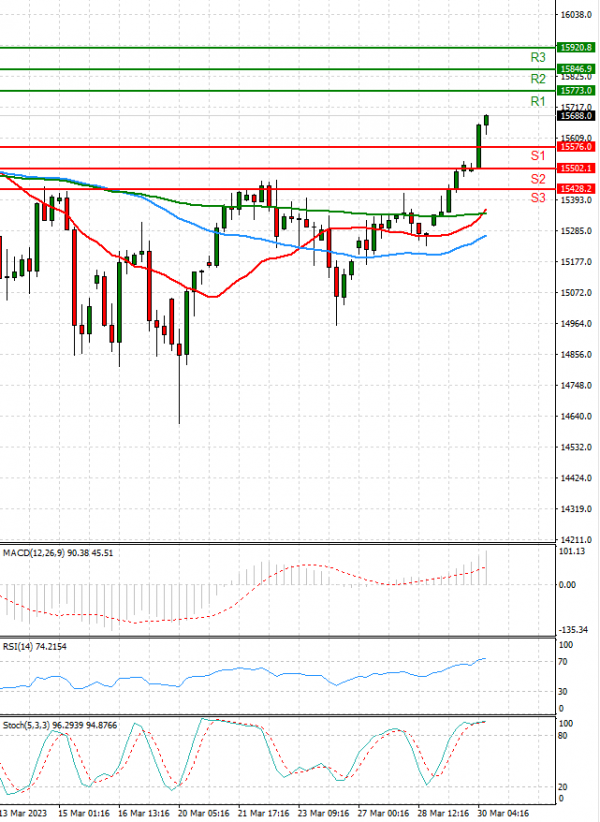Click the 28 Mar 12:16 time label

[x=443, y=814]
